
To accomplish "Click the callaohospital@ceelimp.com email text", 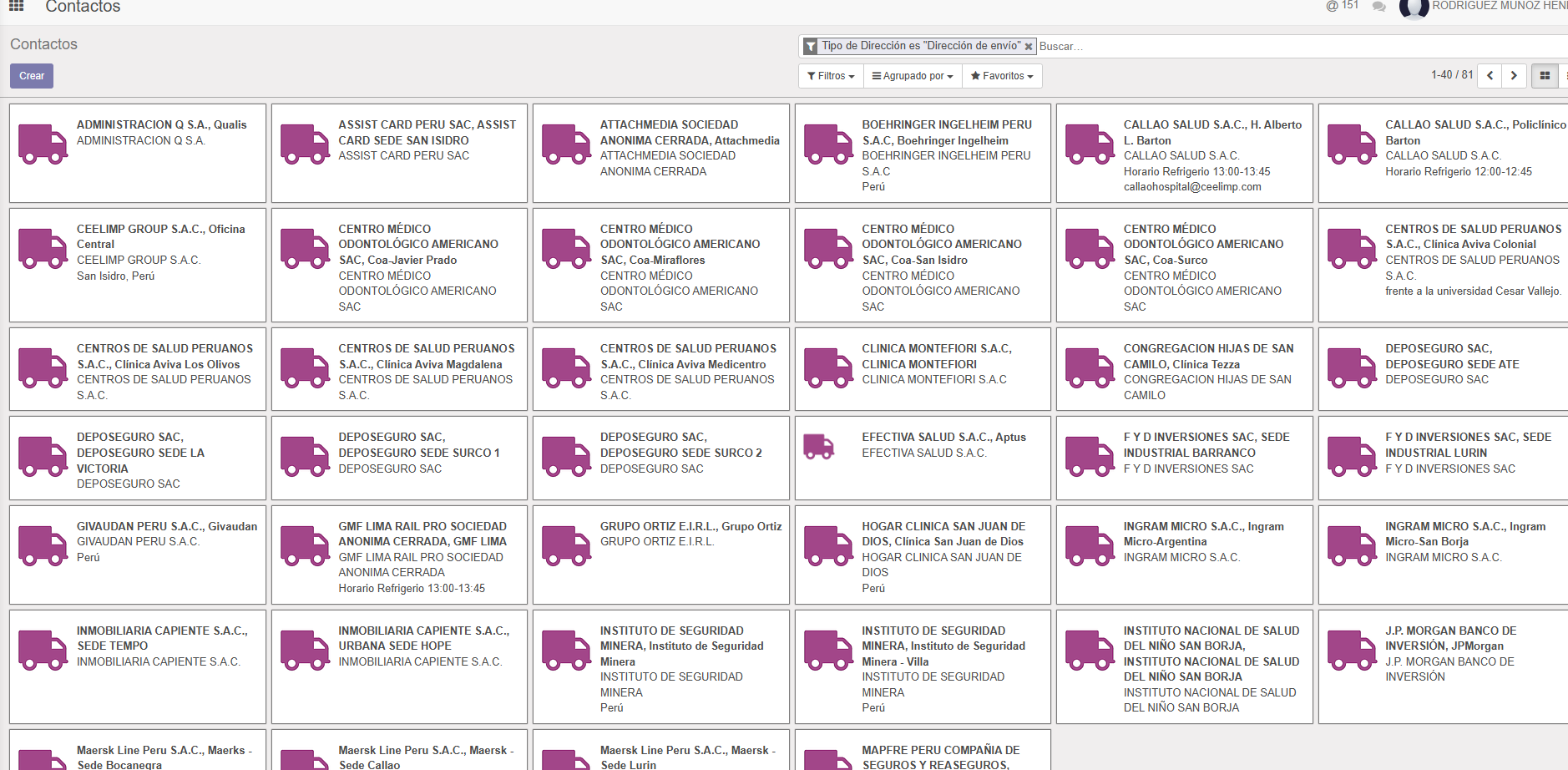I will tap(1192, 187).
